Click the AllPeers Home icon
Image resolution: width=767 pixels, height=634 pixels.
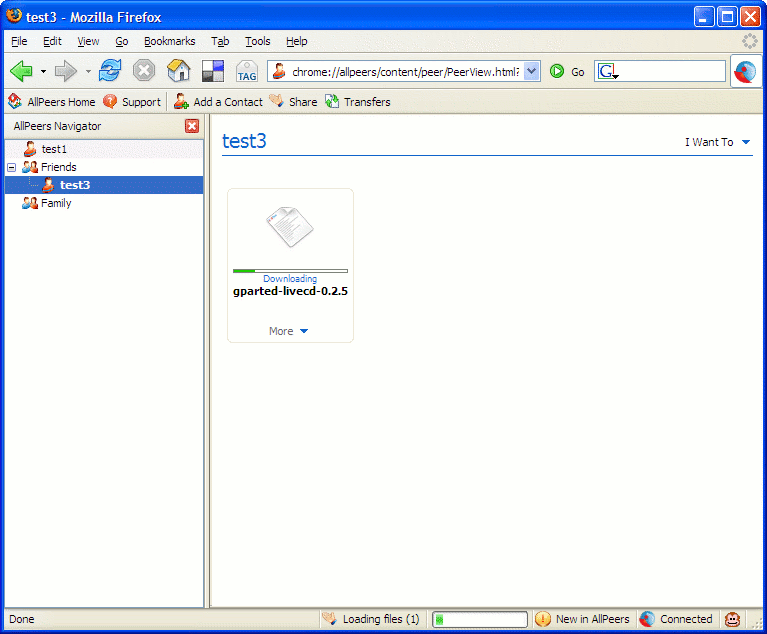click(15, 101)
